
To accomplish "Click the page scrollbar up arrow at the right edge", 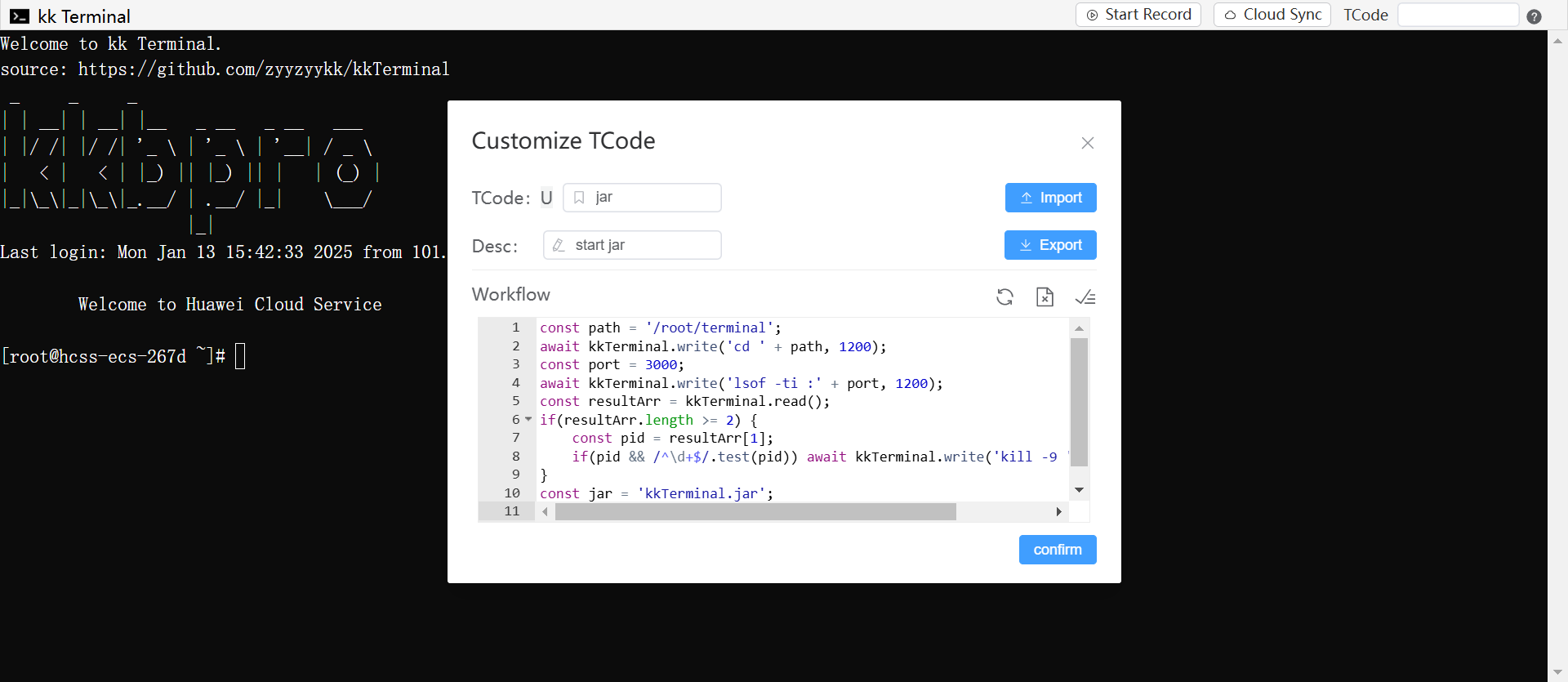I will 1557,39.
